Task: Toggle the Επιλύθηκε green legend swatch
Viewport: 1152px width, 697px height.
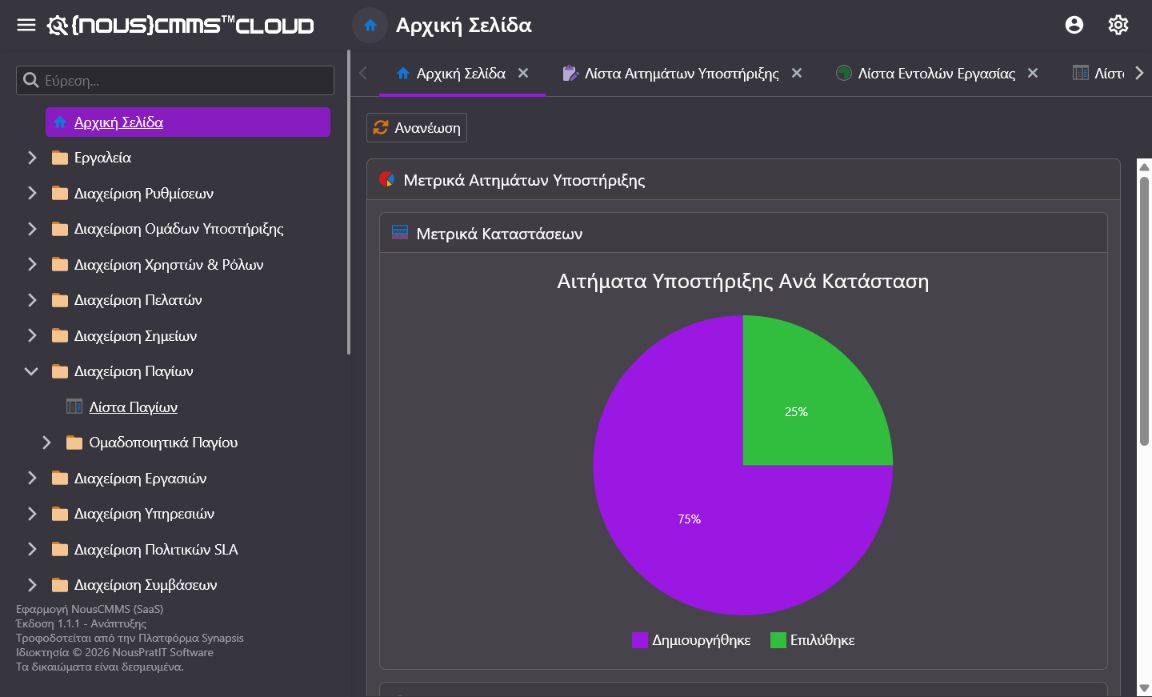Action: coord(778,640)
